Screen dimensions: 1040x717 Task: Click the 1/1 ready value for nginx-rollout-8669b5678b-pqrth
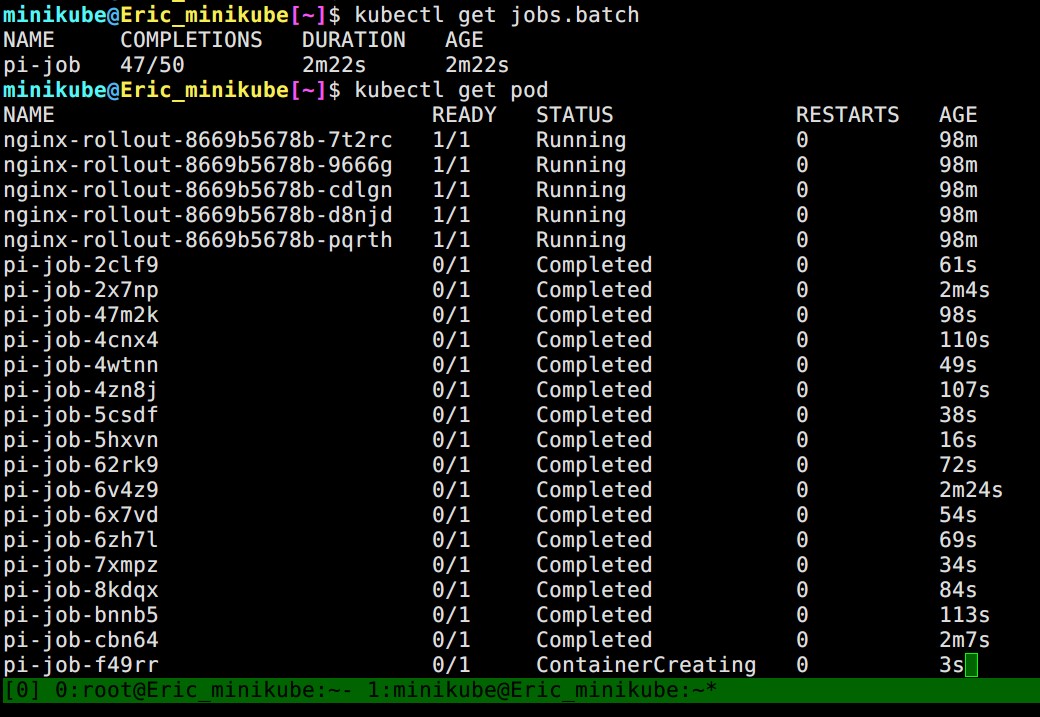(451, 240)
